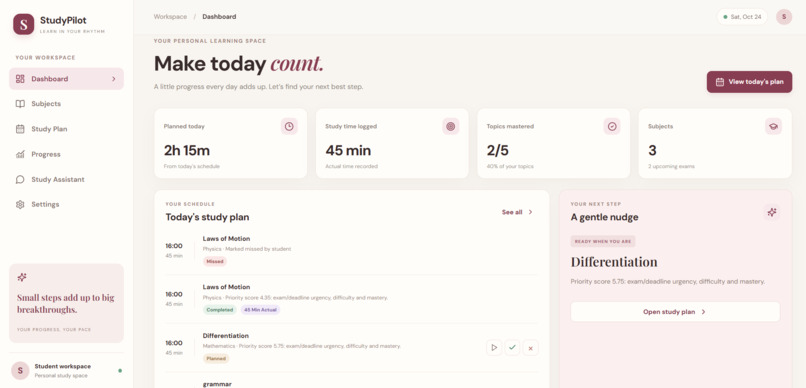806x388 pixels.
Task: Click the StudyPilot logo icon
Action: point(24,24)
